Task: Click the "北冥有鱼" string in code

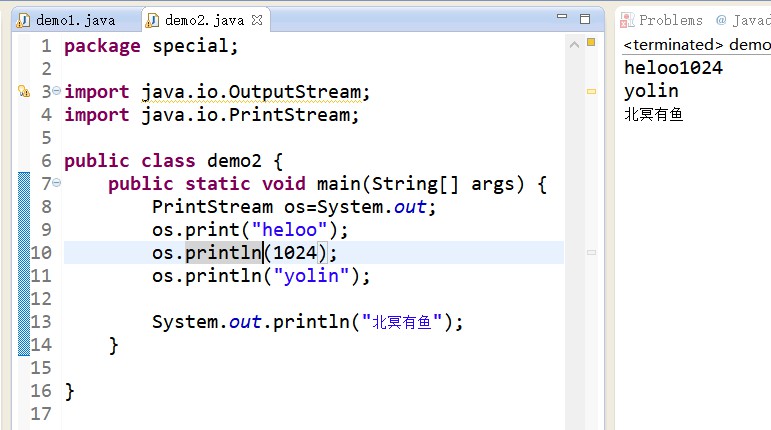Action: coord(402,322)
